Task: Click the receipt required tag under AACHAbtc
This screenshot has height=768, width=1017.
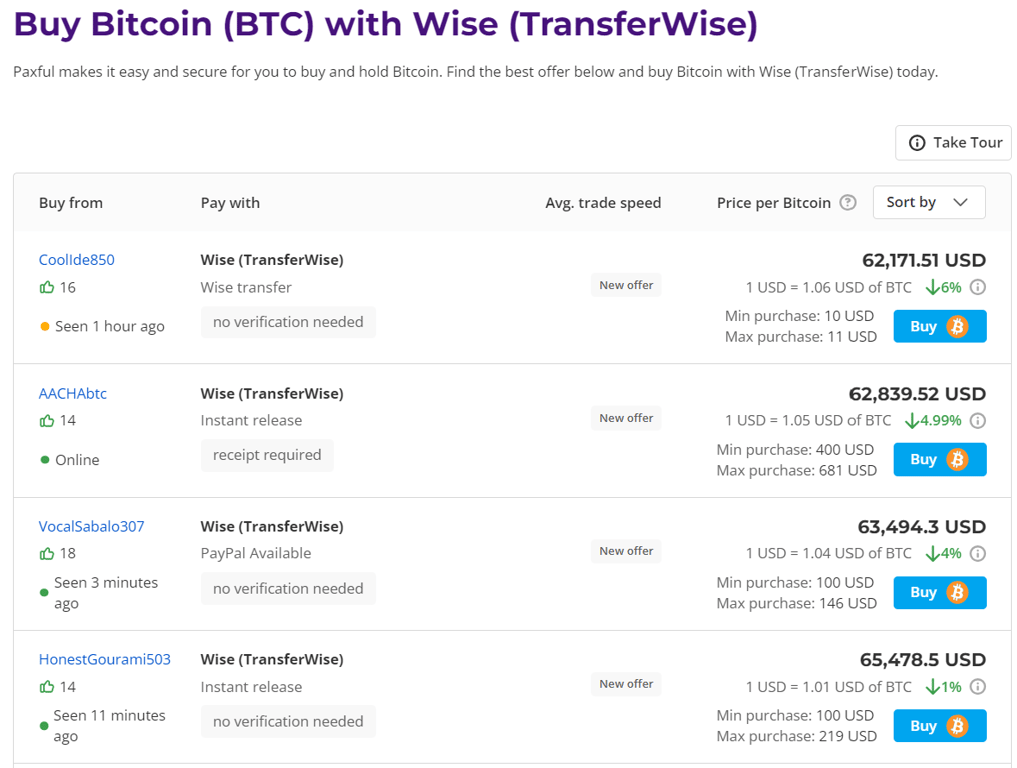Action: point(267,455)
